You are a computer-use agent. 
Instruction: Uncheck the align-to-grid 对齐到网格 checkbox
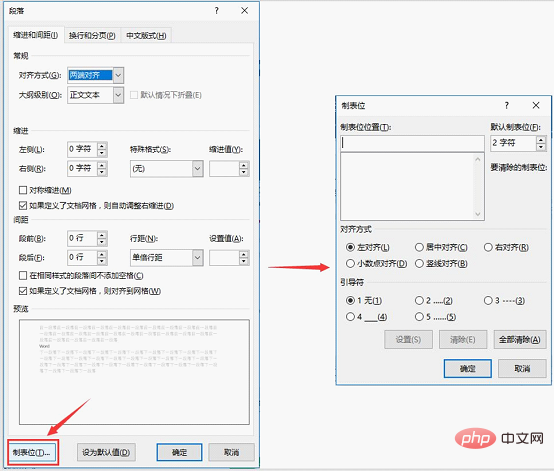23,291
